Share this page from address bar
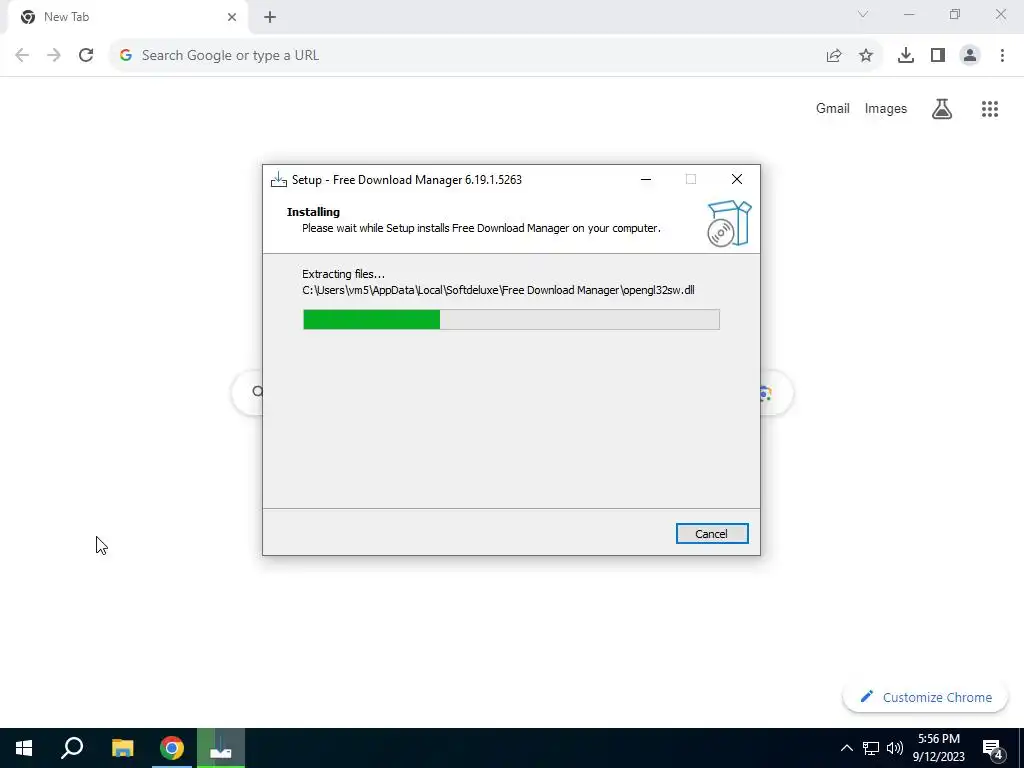Viewport: 1024px width, 768px height. pos(834,56)
